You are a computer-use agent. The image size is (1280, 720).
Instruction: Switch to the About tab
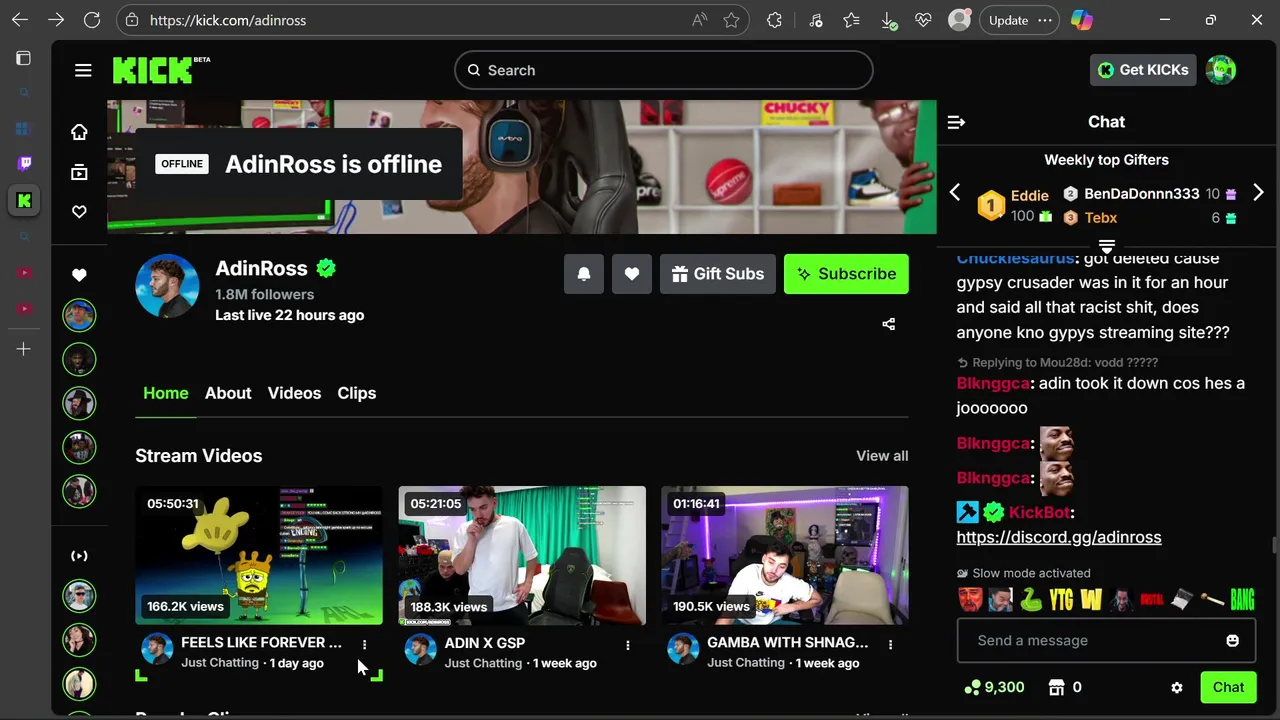coord(228,393)
